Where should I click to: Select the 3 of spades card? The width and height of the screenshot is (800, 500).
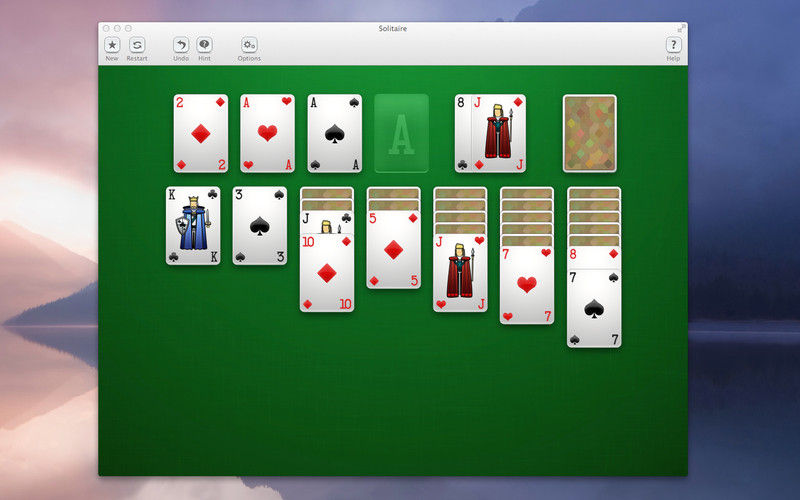coord(260,226)
